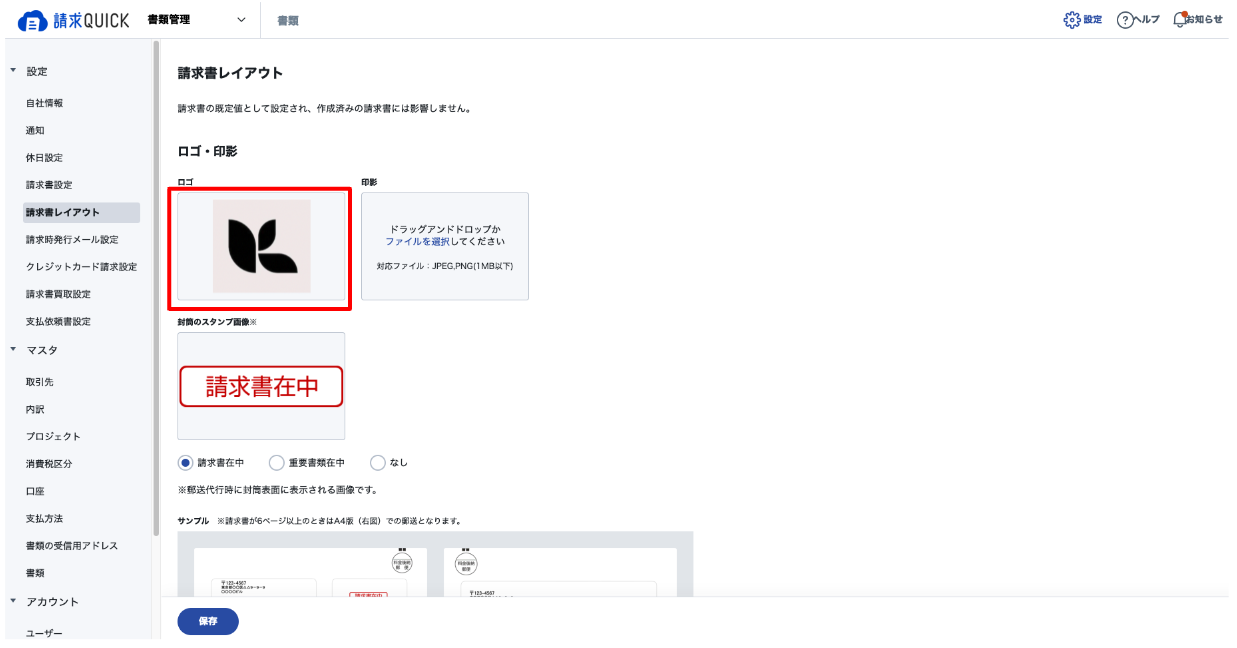Click the sidebar vertical scrollbar
The image size is (1237, 648).
click(156, 290)
